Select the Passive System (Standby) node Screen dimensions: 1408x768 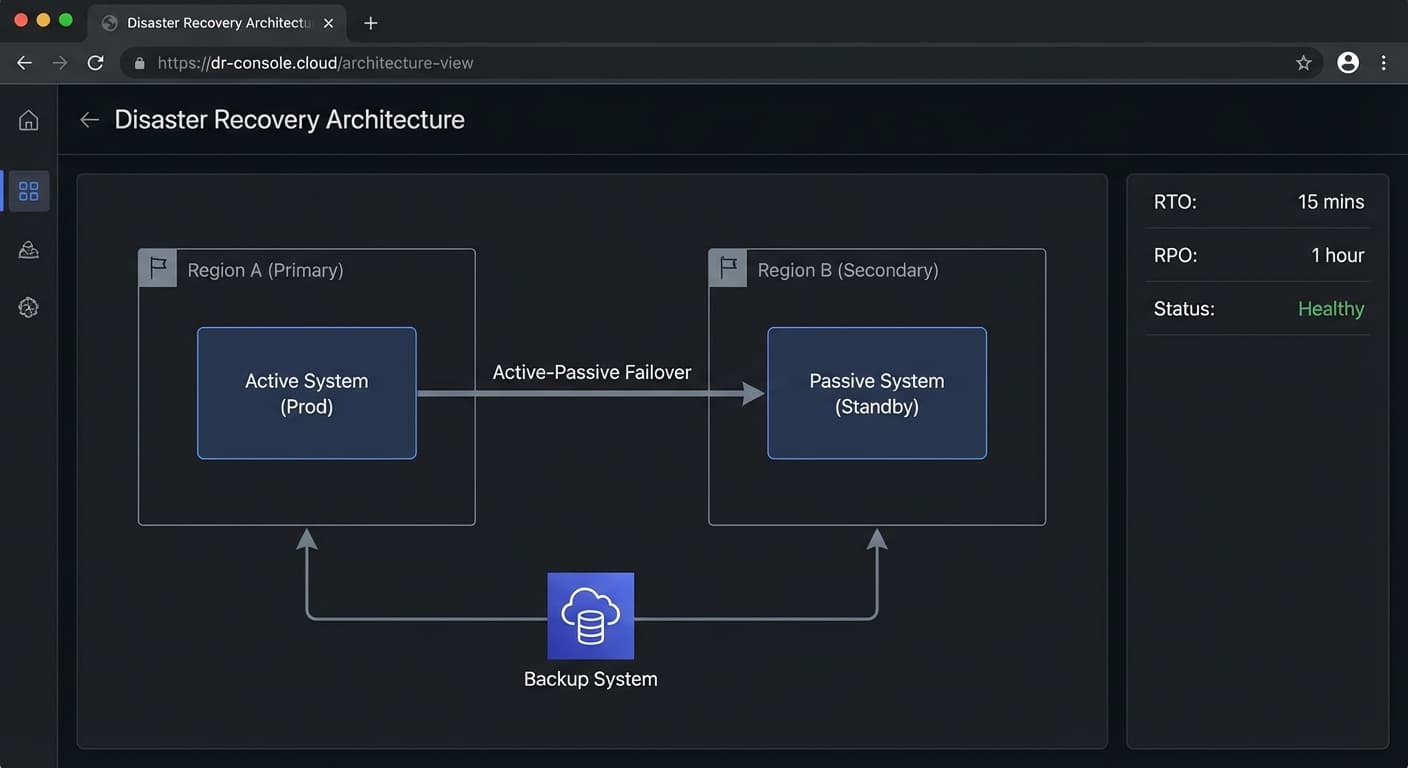877,393
